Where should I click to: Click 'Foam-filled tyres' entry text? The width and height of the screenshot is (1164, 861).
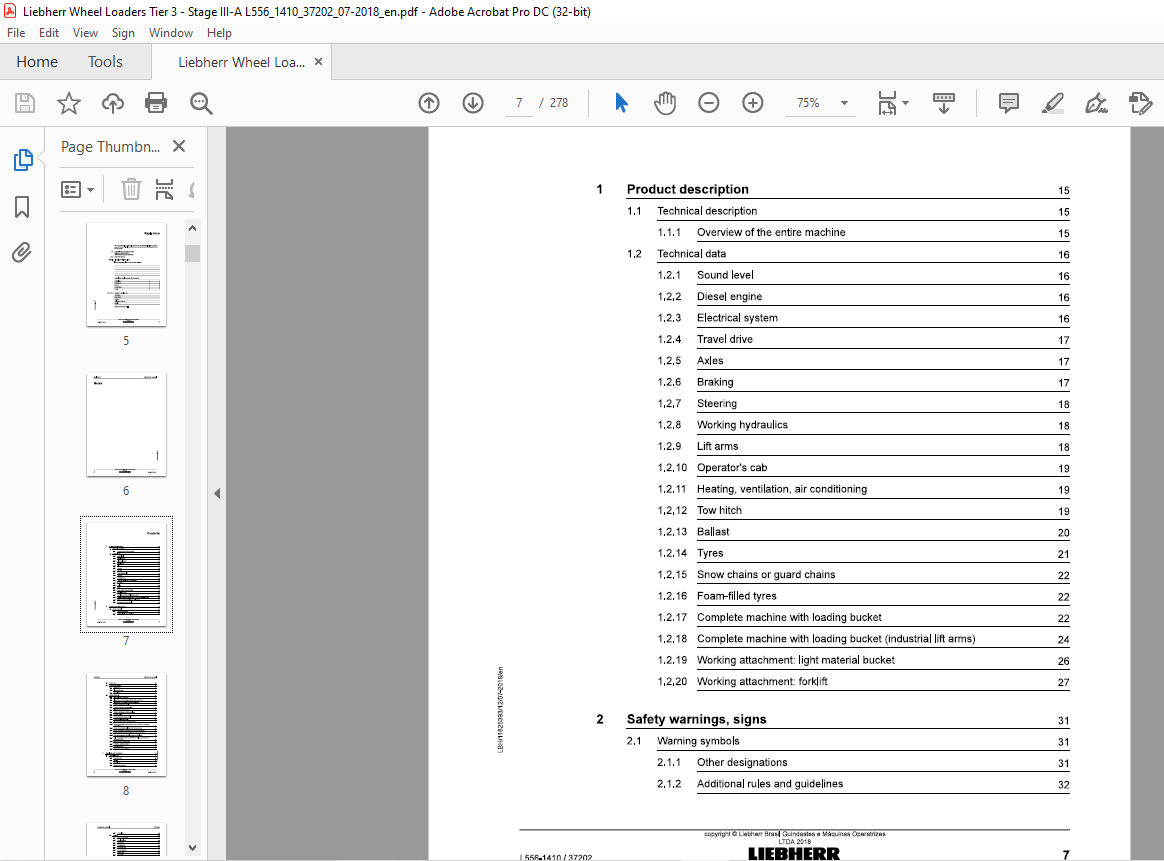[736, 596]
